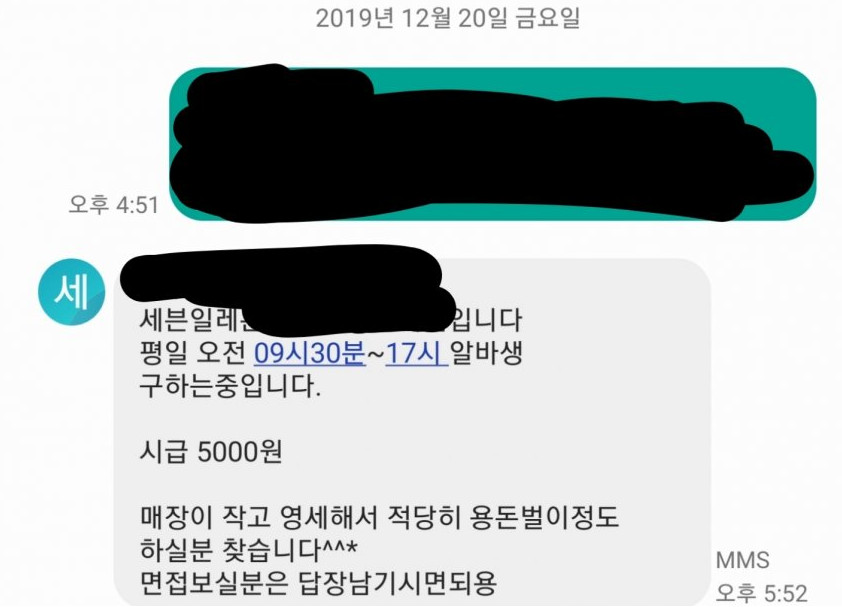842x607 pixels.
Task: Select the 구하는중입니다 text line
Action: (x=230, y=386)
